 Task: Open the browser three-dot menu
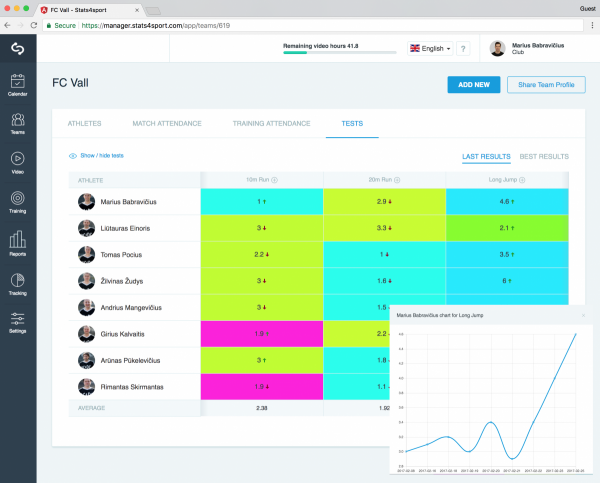[x=592, y=25]
